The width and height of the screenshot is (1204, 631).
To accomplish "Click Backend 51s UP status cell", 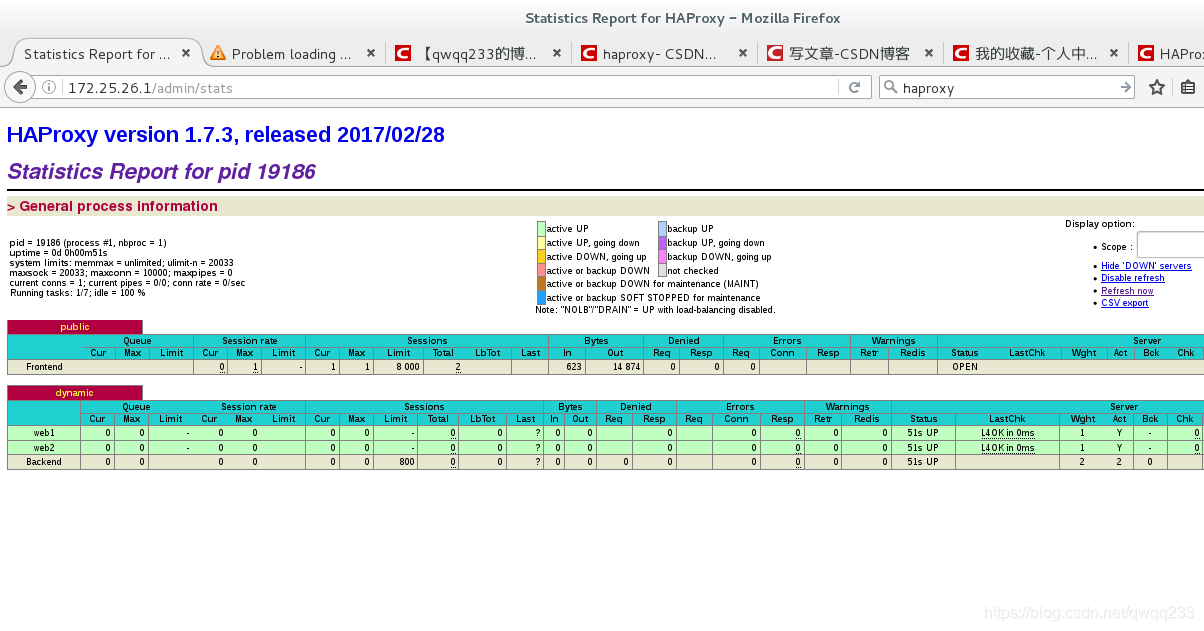I will [x=923, y=462].
